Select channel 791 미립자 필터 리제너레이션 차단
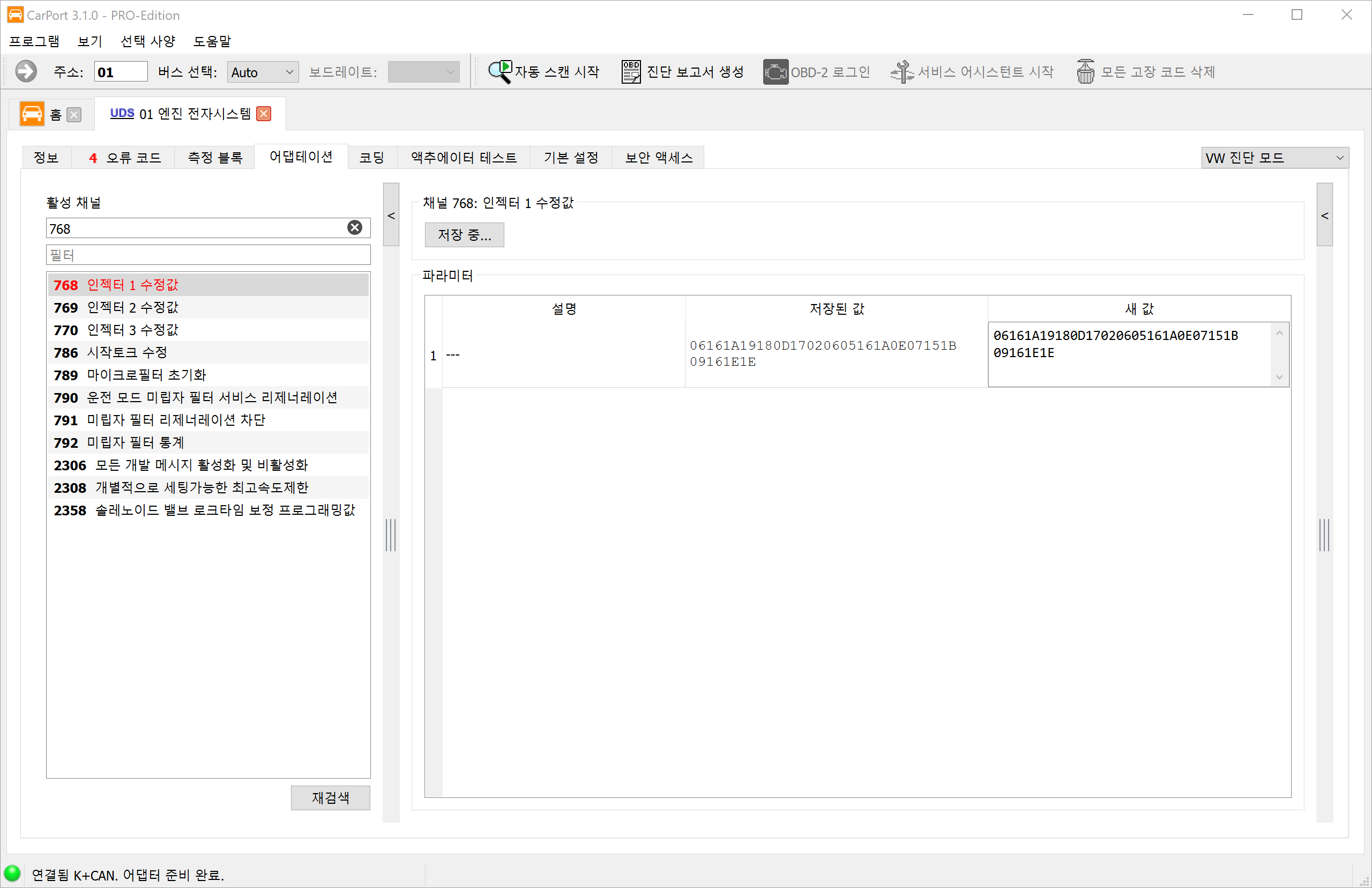1372x888 pixels. (x=208, y=420)
